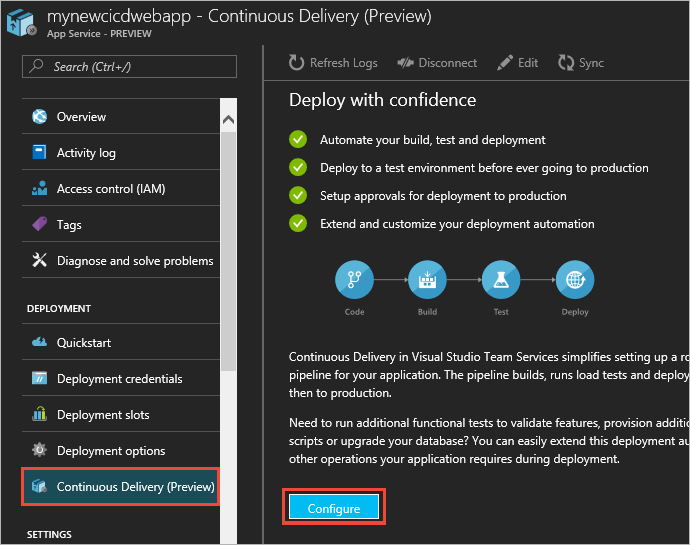Open the Tags blade
Viewport: 690px width, 545px height.
point(121,224)
